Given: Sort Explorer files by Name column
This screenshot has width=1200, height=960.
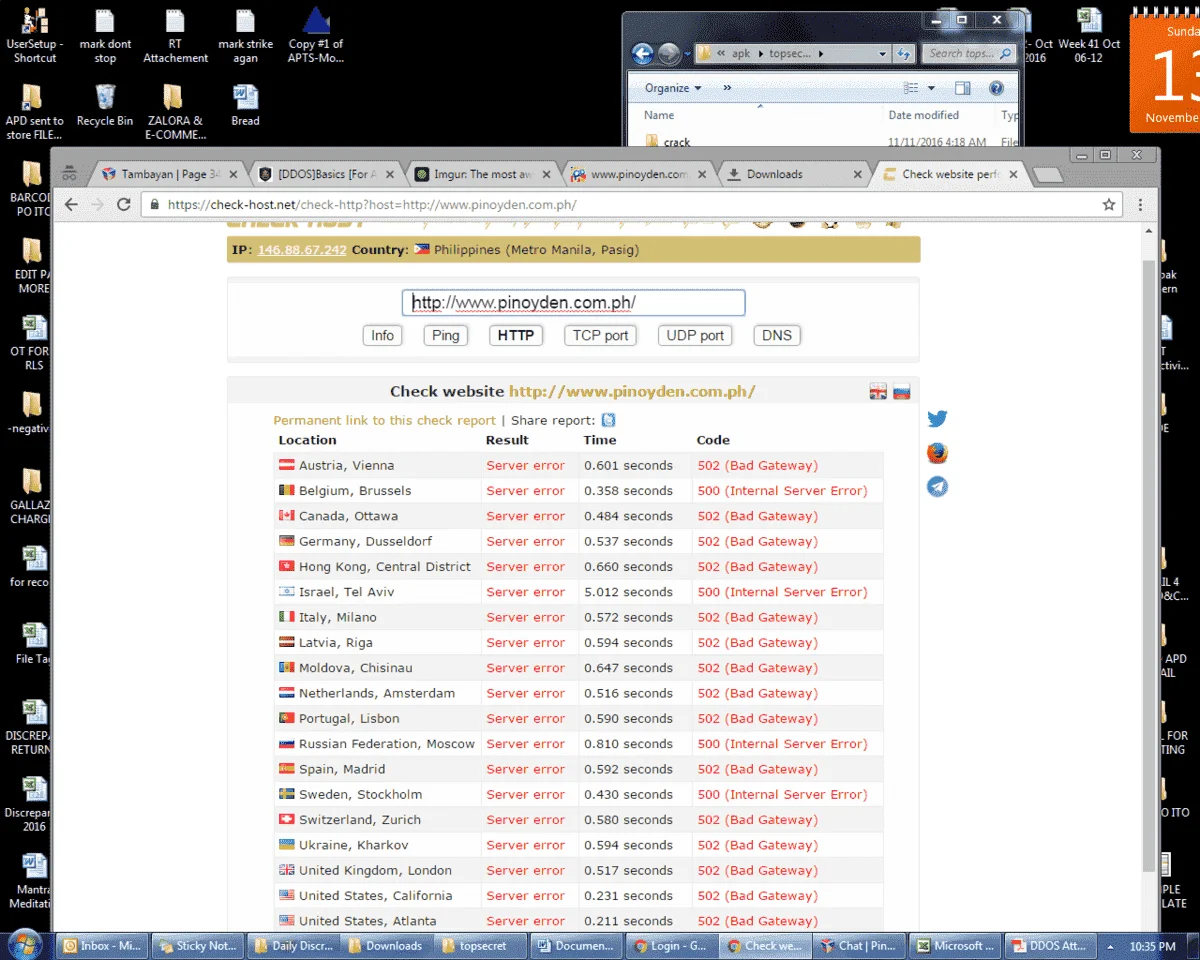Looking at the screenshot, I should click(x=660, y=115).
